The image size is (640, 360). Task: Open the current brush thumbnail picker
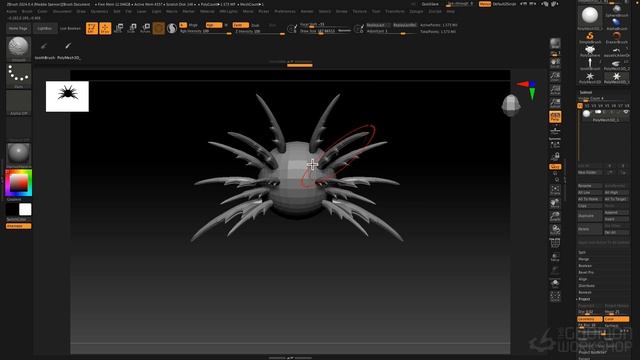(18, 48)
